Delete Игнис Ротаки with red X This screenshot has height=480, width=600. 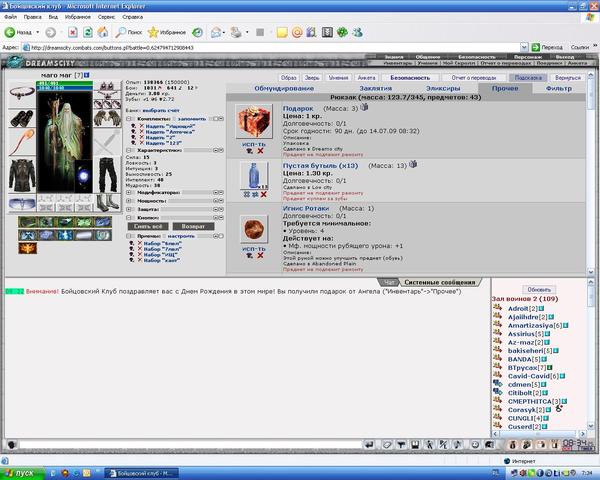point(260,255)
